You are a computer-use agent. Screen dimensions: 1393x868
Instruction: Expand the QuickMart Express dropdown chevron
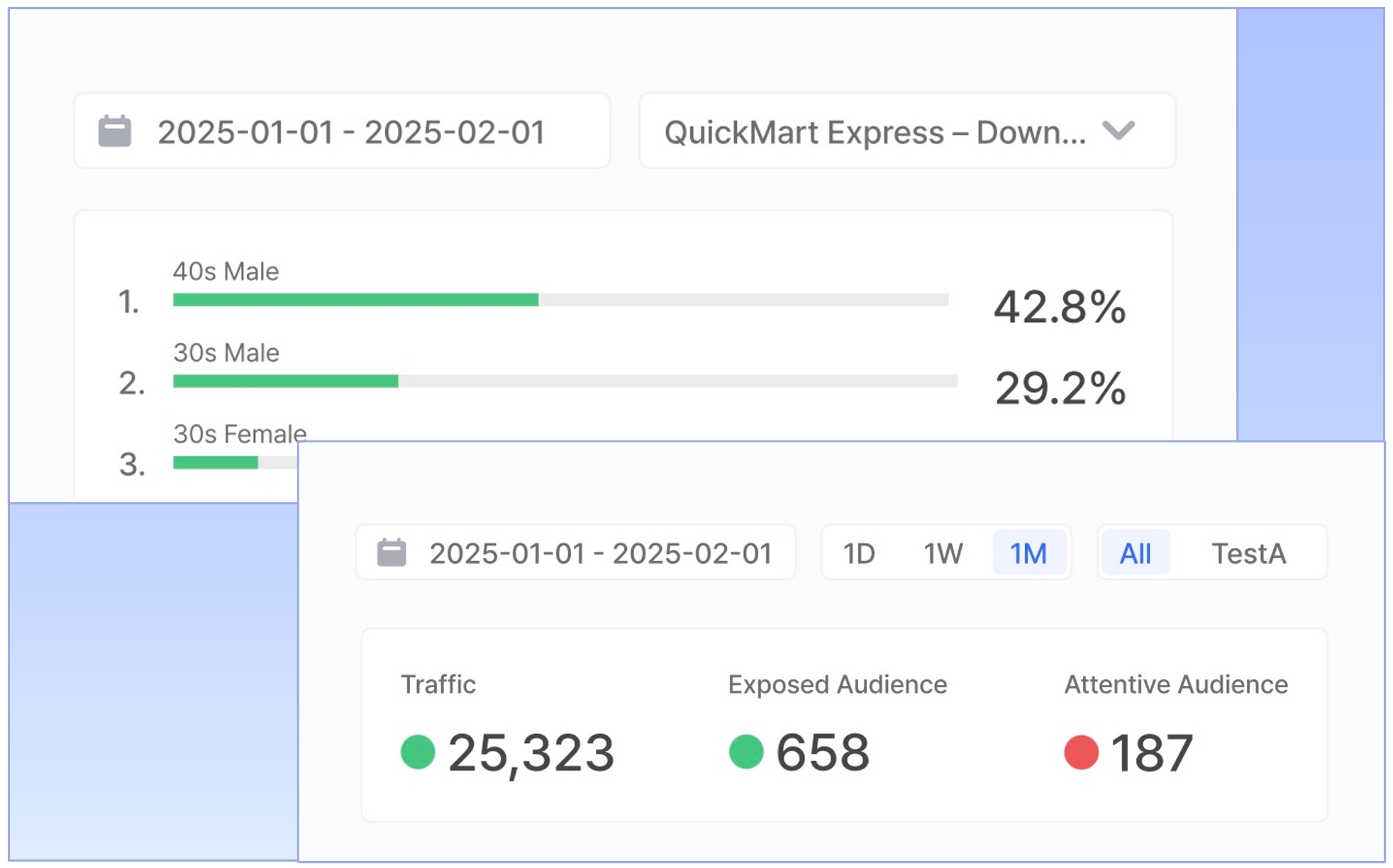[x=1119, y=130]
